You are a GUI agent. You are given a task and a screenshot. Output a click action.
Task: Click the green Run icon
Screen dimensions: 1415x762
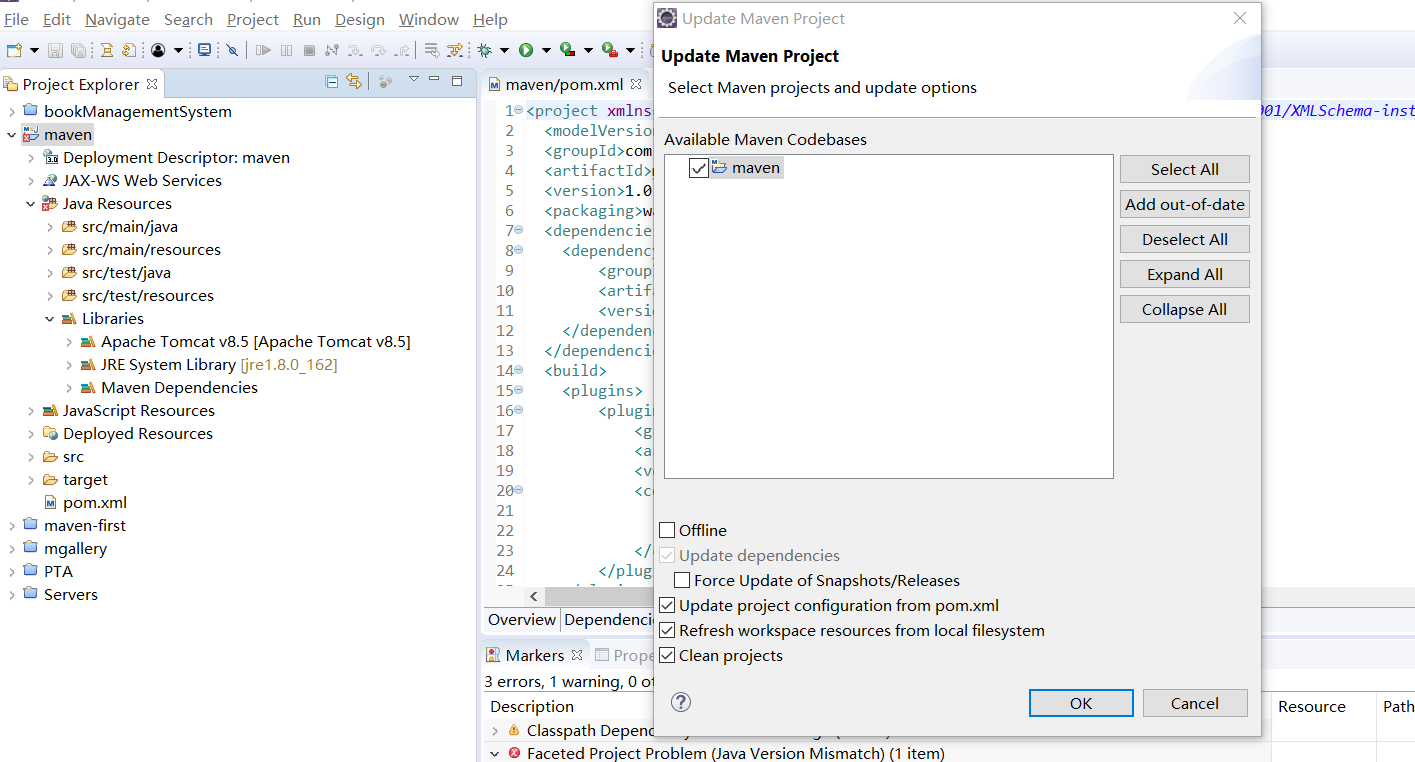point(526,50)
